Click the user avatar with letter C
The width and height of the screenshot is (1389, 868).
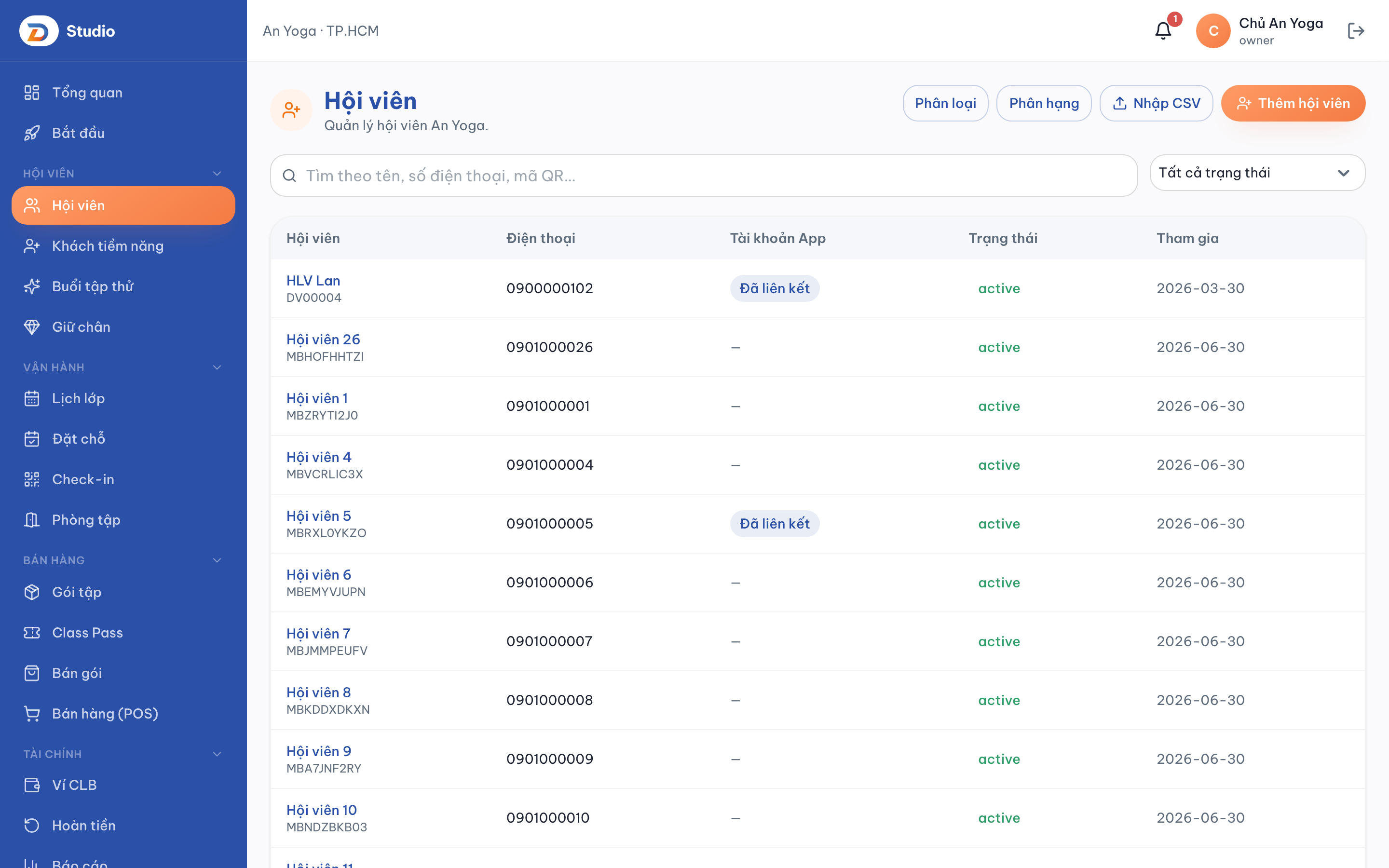pos(1213,30)
